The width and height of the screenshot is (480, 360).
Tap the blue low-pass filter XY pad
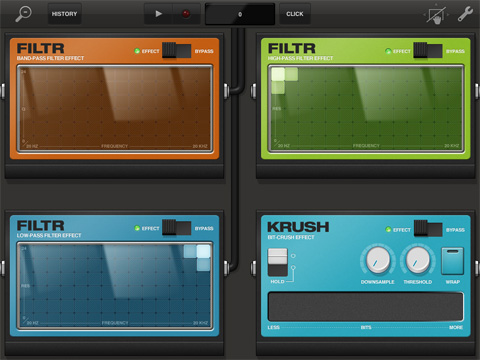[115, 286]
